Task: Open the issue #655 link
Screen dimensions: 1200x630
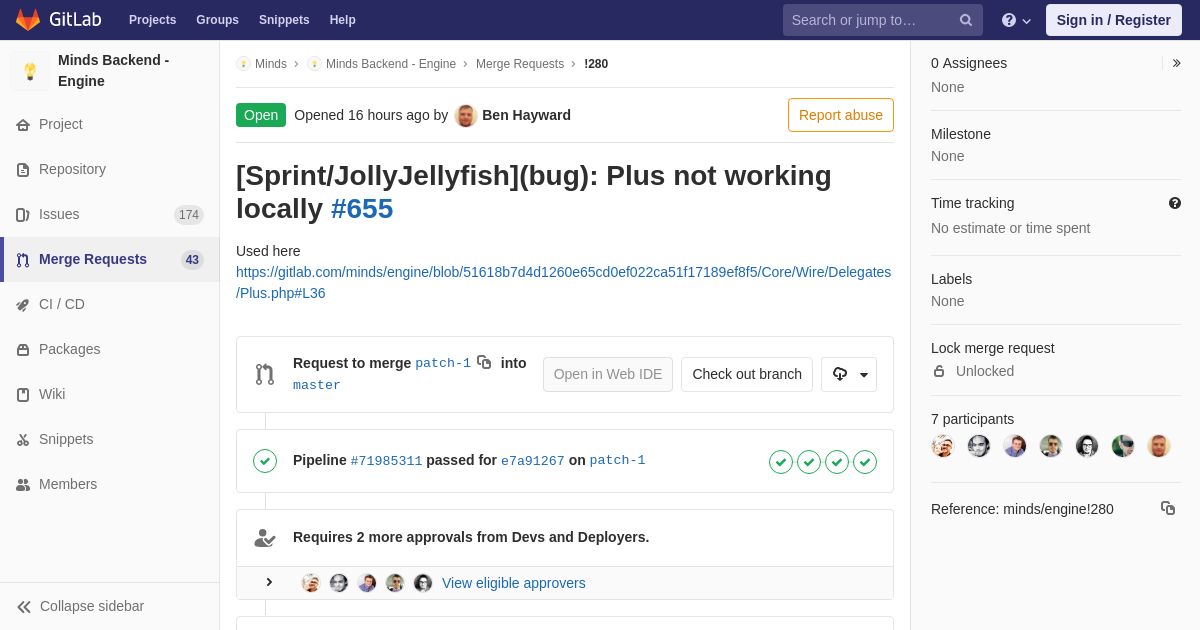Action: pos(362,209)
